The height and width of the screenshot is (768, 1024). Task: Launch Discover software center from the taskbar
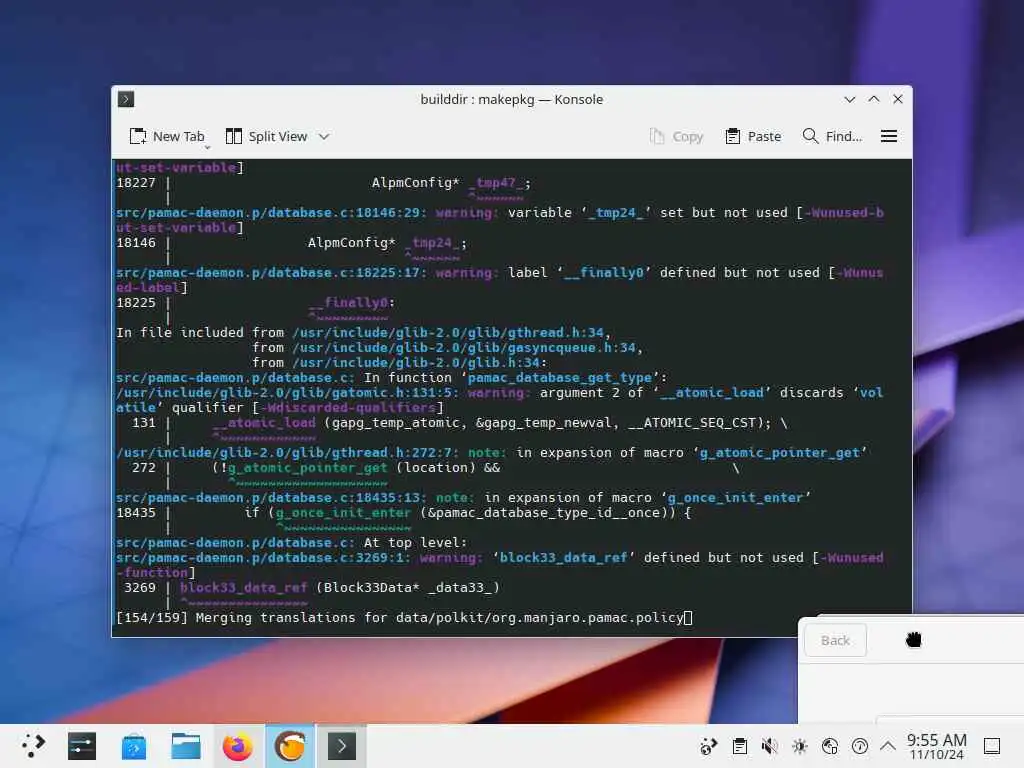(134, 746)
